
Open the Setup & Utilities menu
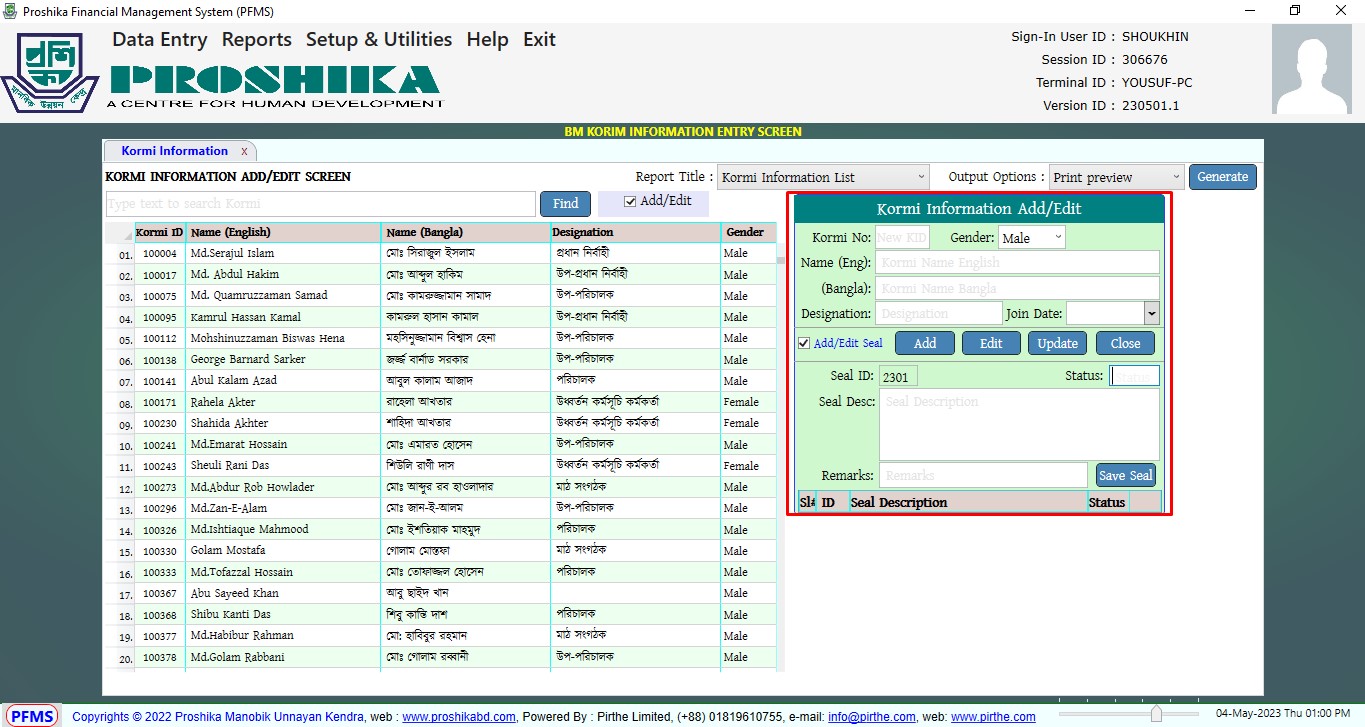point(379,40)
